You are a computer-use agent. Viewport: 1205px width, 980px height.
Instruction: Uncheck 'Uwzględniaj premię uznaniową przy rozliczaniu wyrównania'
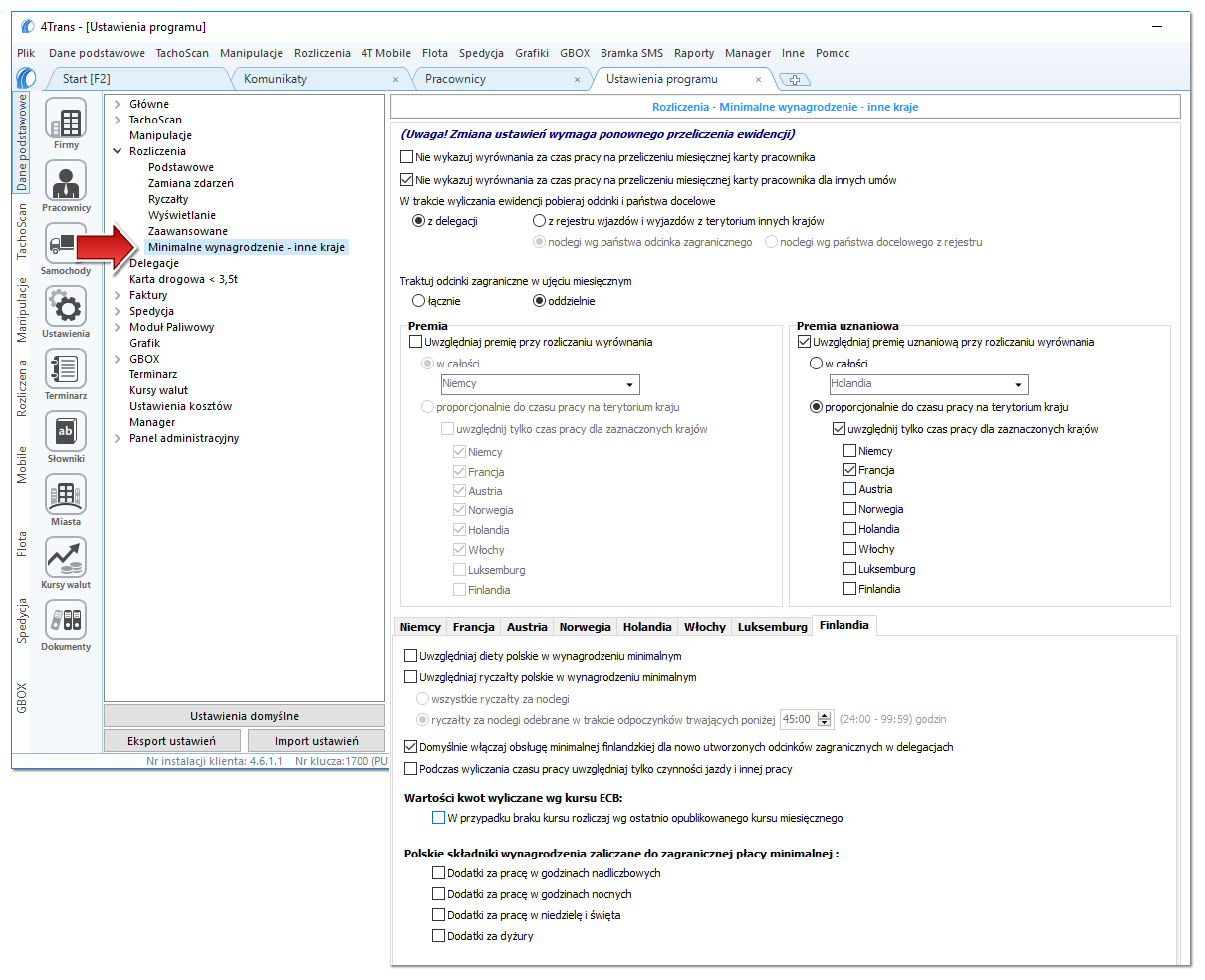pos(805,342)
